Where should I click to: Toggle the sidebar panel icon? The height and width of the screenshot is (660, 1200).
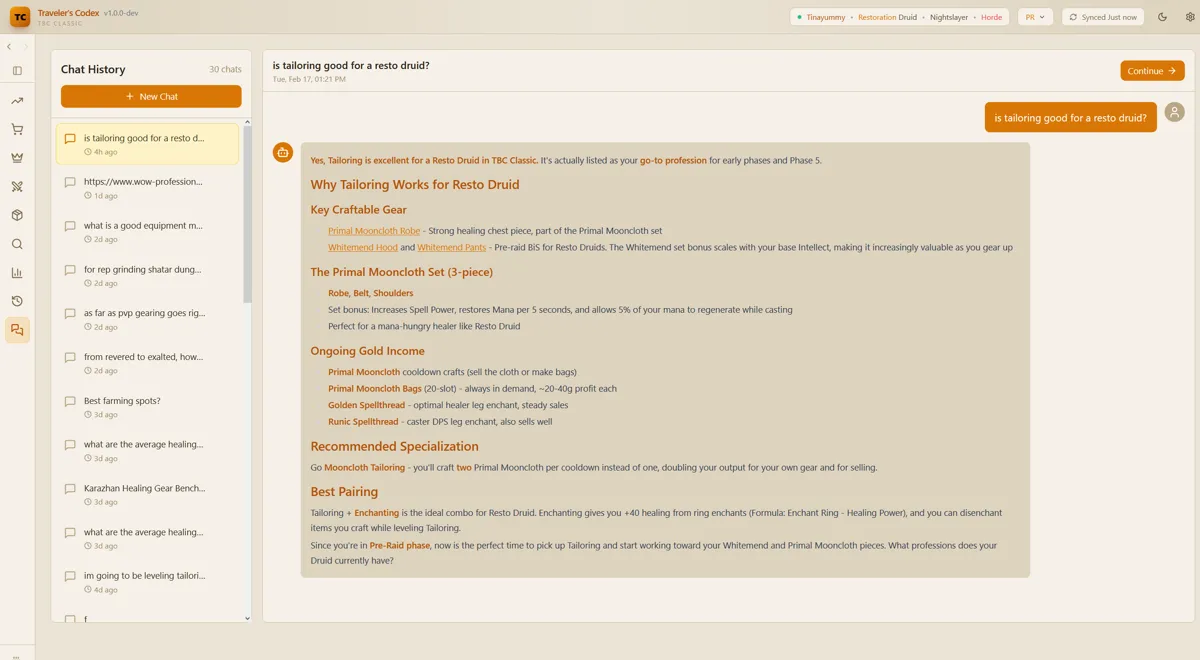point(17,71)
